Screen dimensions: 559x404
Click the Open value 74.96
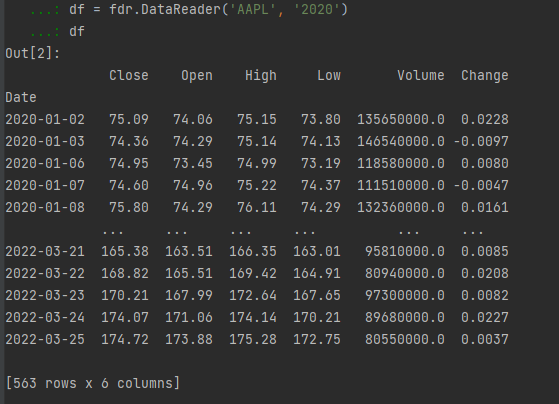pyautogui.click(x=193, y=185)
